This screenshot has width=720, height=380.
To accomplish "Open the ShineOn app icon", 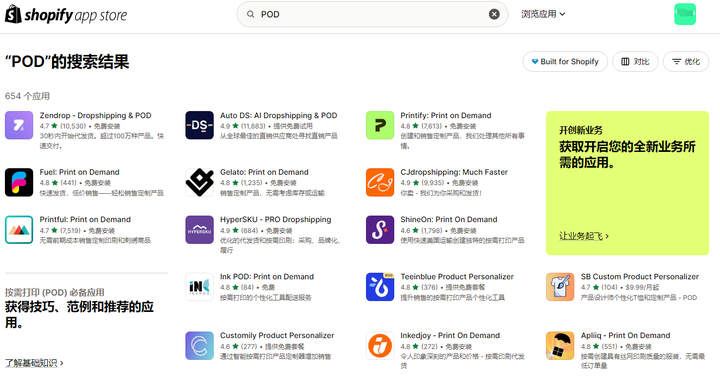I will 380,229.
